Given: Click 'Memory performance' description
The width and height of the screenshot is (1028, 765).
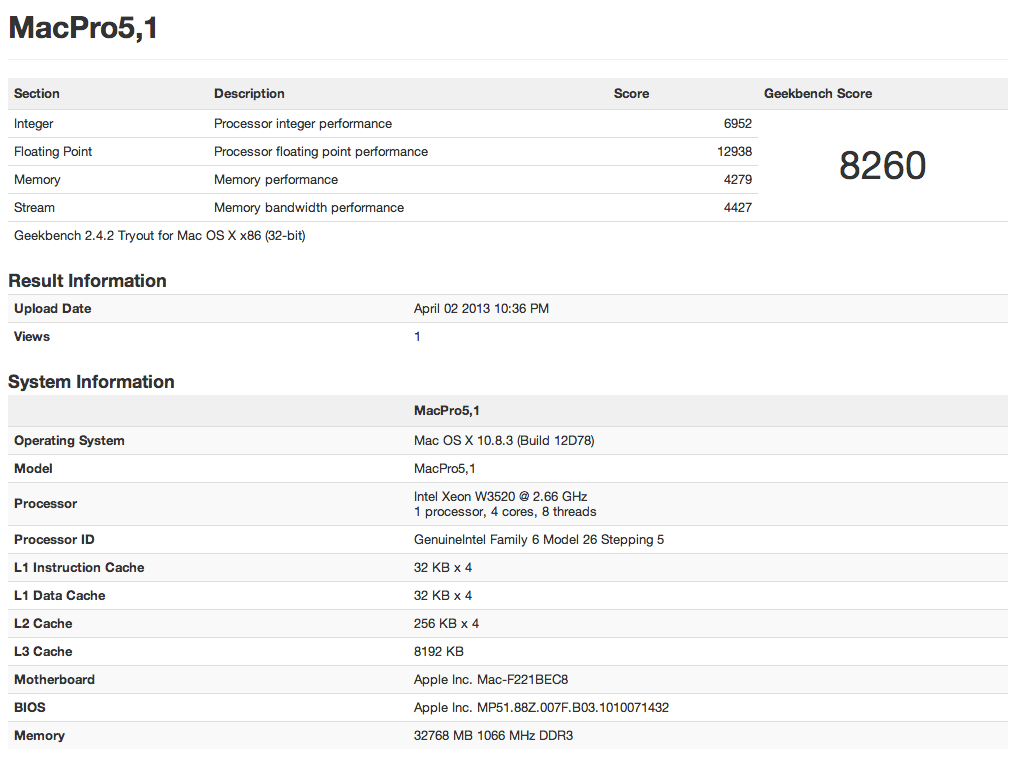Looking at the screenshot, I should tap(276, 180).
